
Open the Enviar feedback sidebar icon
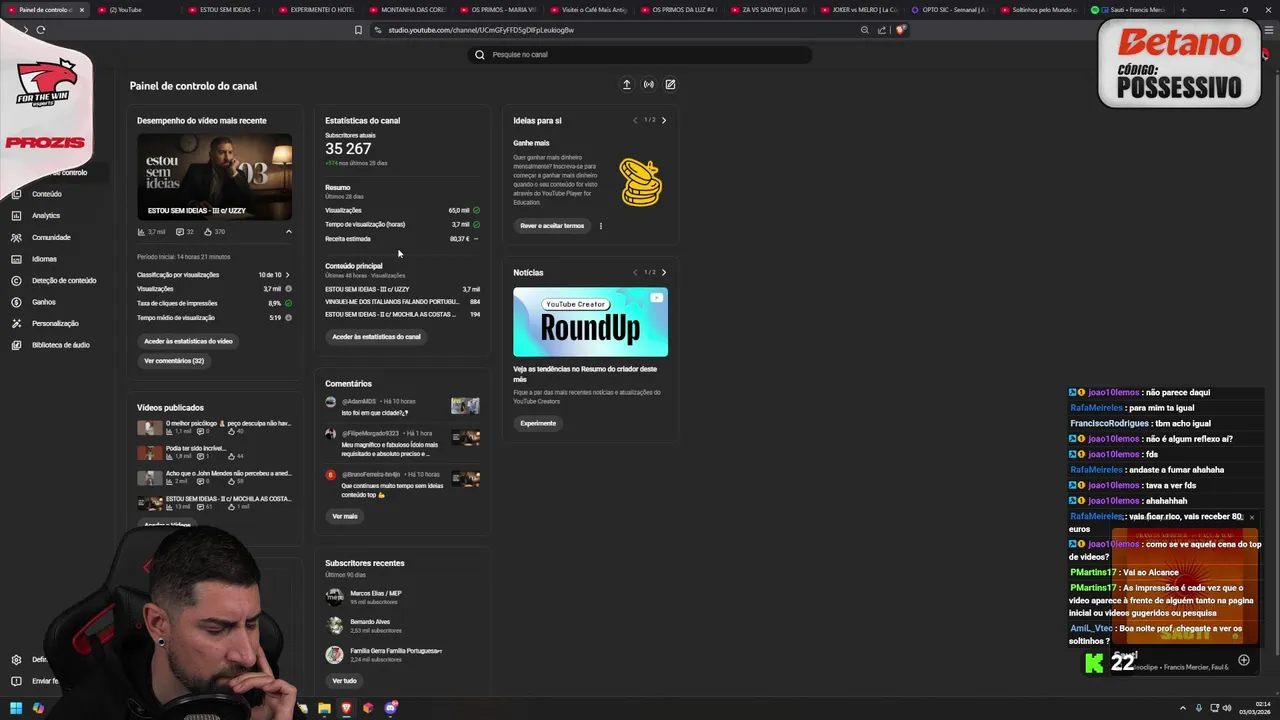tap(16, 681)
